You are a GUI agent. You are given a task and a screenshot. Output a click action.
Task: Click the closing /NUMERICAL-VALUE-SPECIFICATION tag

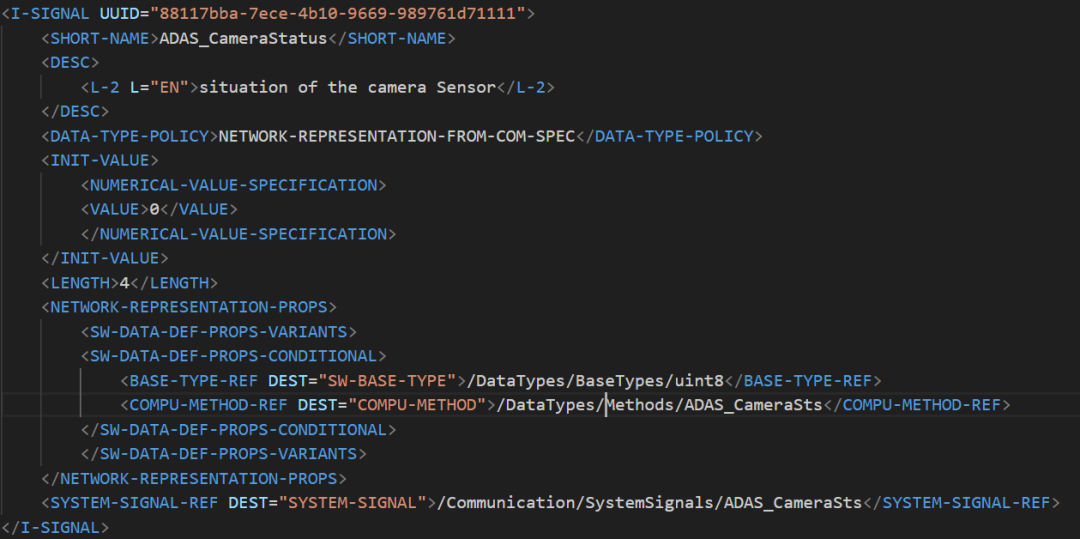[238, 234]
